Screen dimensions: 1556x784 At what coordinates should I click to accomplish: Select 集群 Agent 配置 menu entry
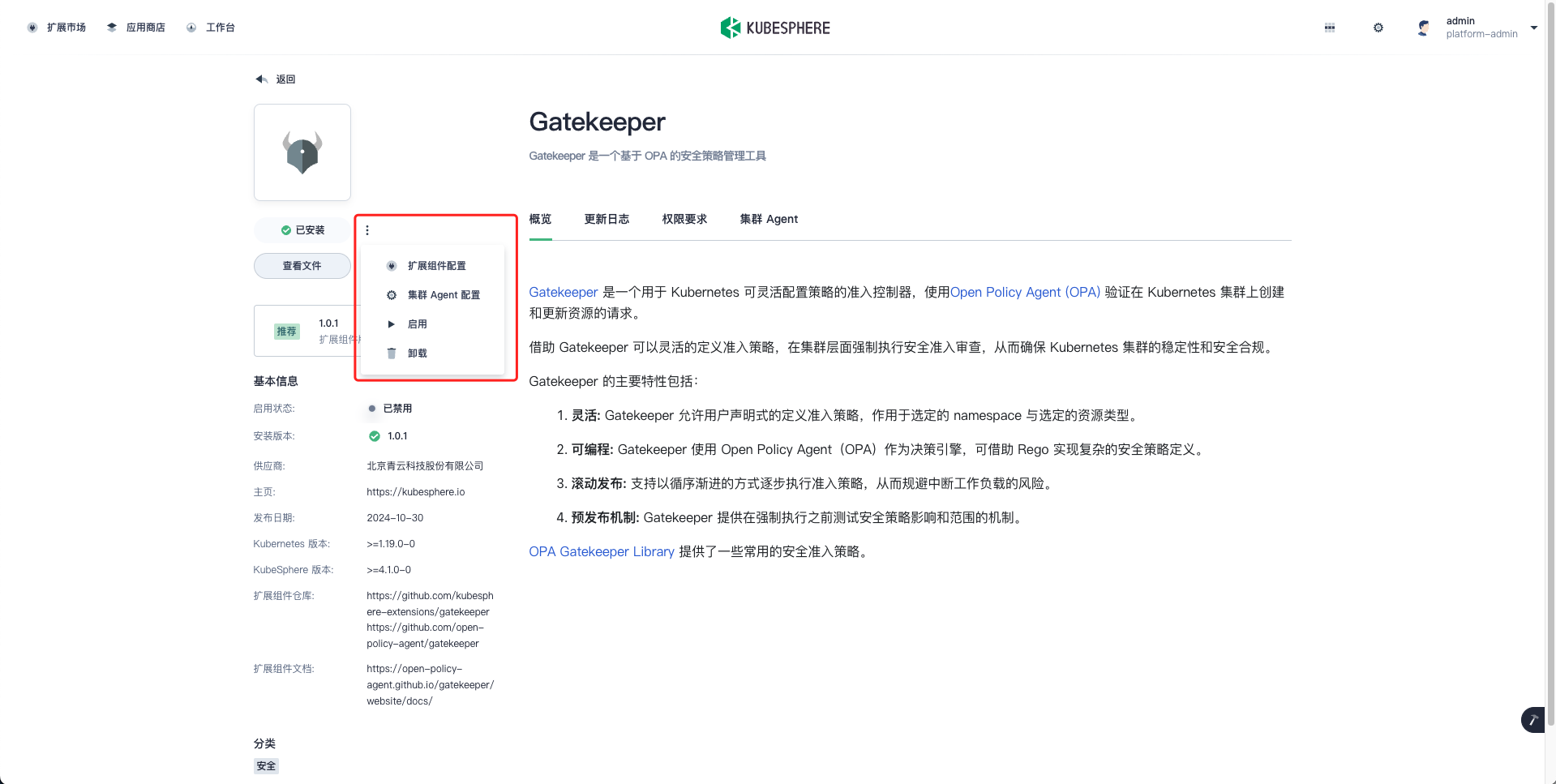tap(433, 295)
